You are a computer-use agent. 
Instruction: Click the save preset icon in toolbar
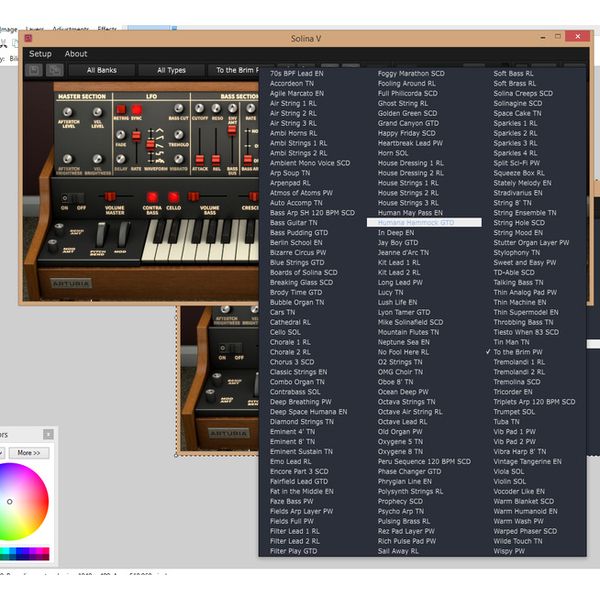34,70
